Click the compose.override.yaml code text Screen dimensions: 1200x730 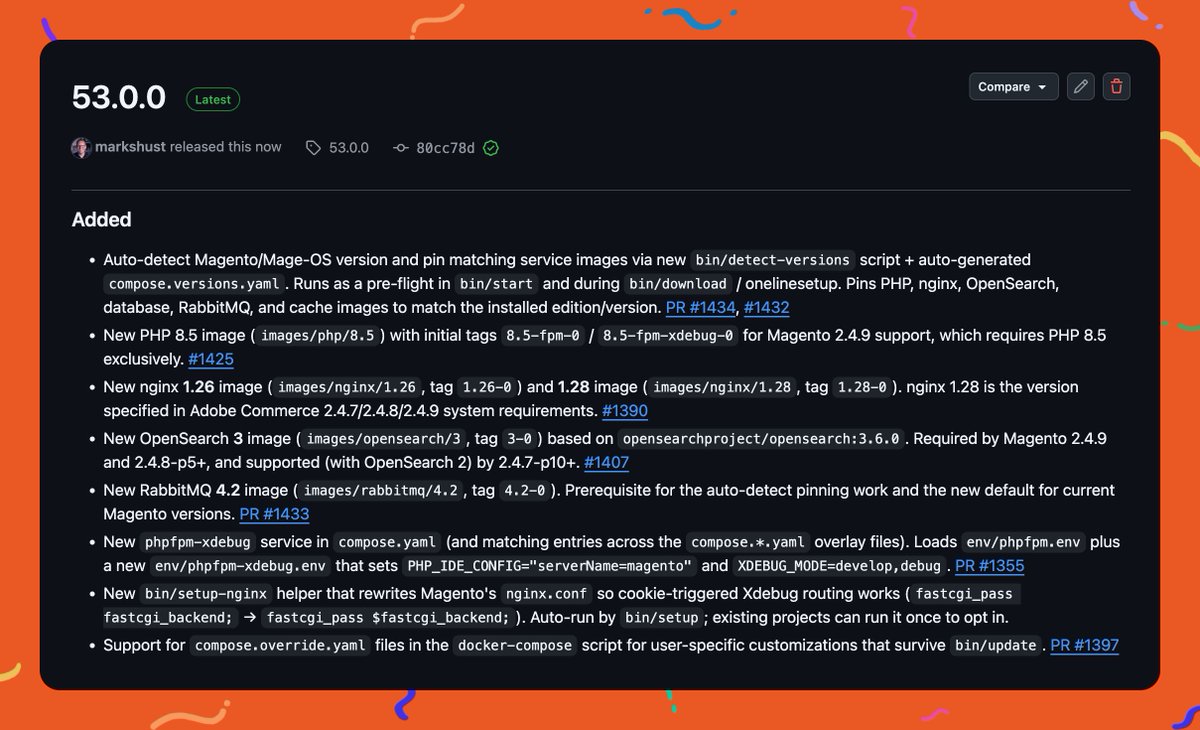(x=281, y=646)
